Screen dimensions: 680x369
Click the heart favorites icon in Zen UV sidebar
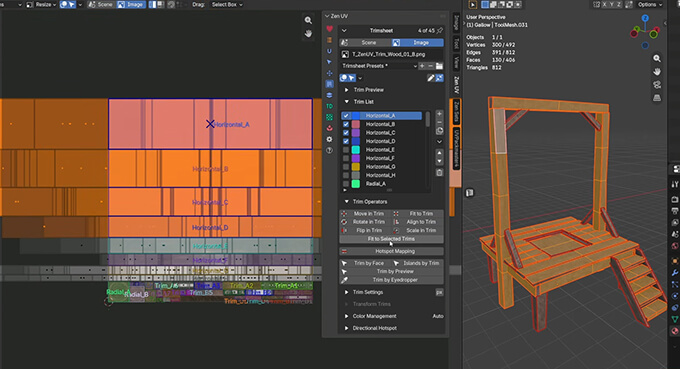[329, 29]
